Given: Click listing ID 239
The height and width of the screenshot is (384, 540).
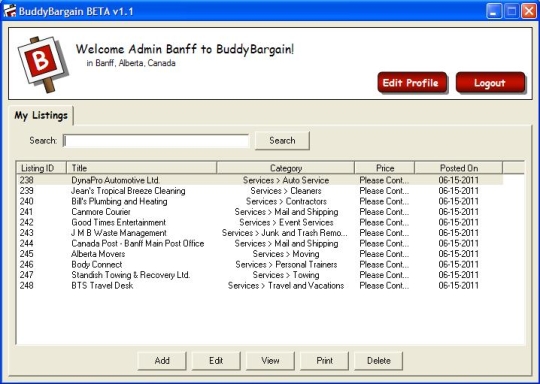Looking at the screenshot, I should pyautogui.click(x=27, y=191).
